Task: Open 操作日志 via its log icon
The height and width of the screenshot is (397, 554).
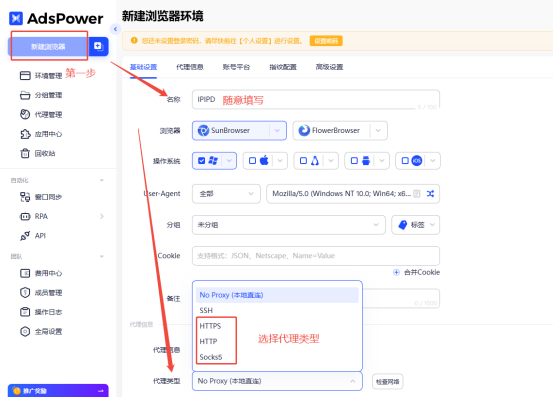Action: coord(25,312)
